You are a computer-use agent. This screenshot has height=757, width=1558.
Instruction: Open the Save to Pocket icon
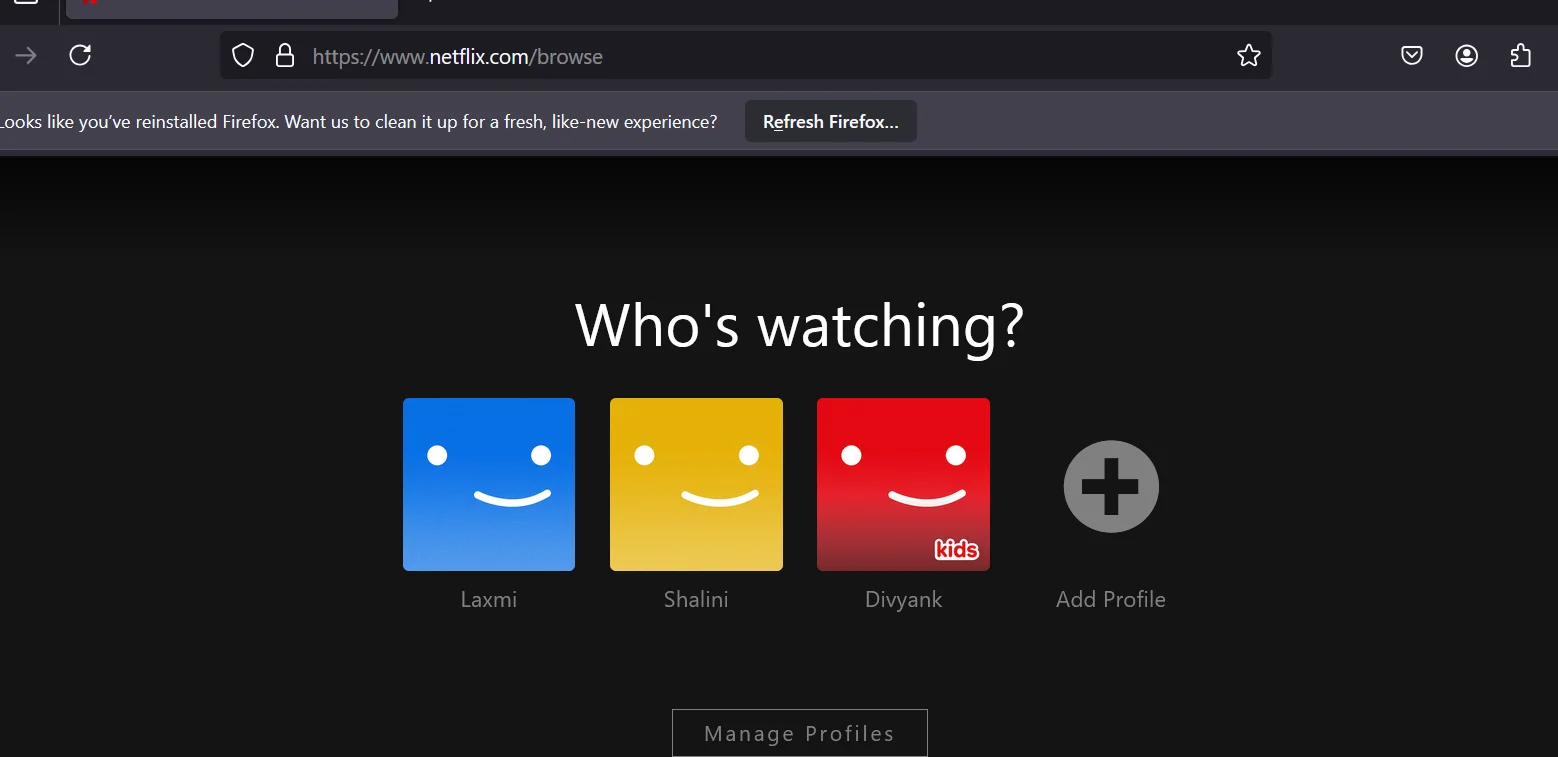[1412, 56]
